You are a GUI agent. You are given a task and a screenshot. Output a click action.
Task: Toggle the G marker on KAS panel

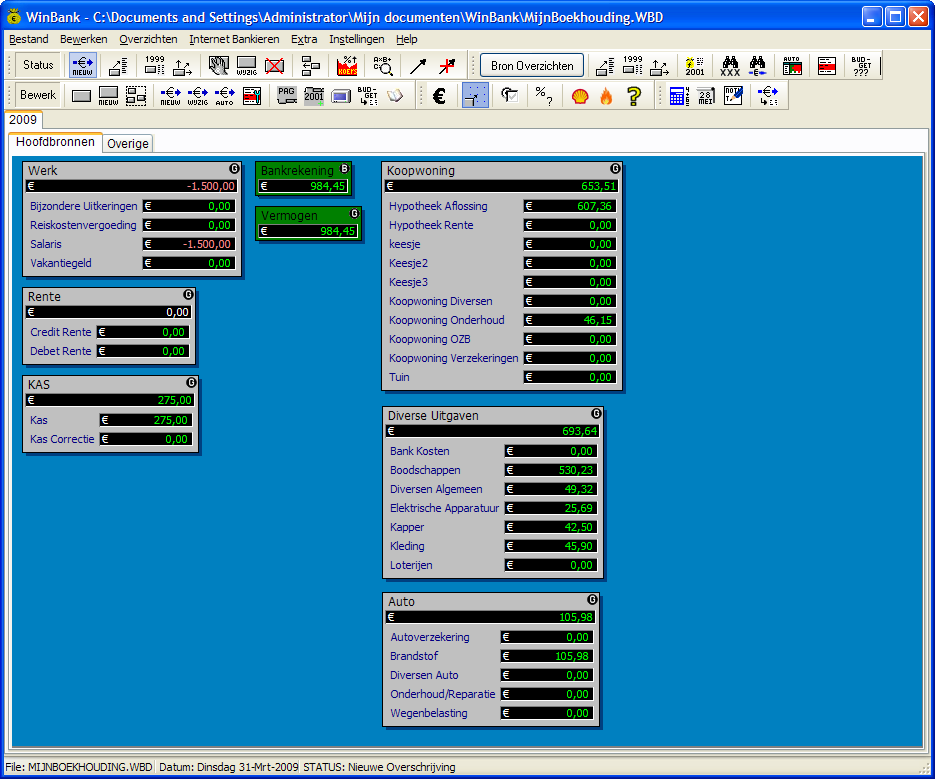tap(191, 382)
